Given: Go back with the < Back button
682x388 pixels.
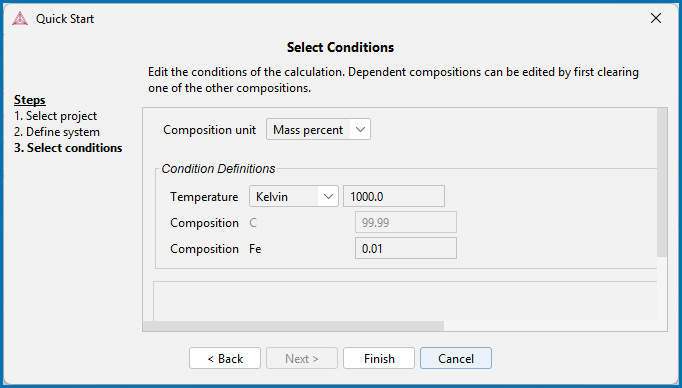Looking at the screenshot, I should tap(225, 358).
